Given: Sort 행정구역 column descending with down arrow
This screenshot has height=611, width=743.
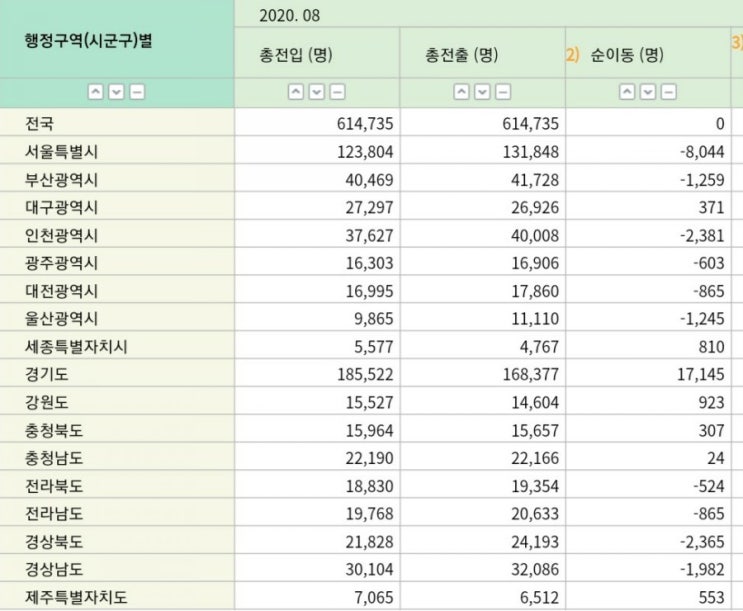Looking at the screenshot, I should (117, 92).
